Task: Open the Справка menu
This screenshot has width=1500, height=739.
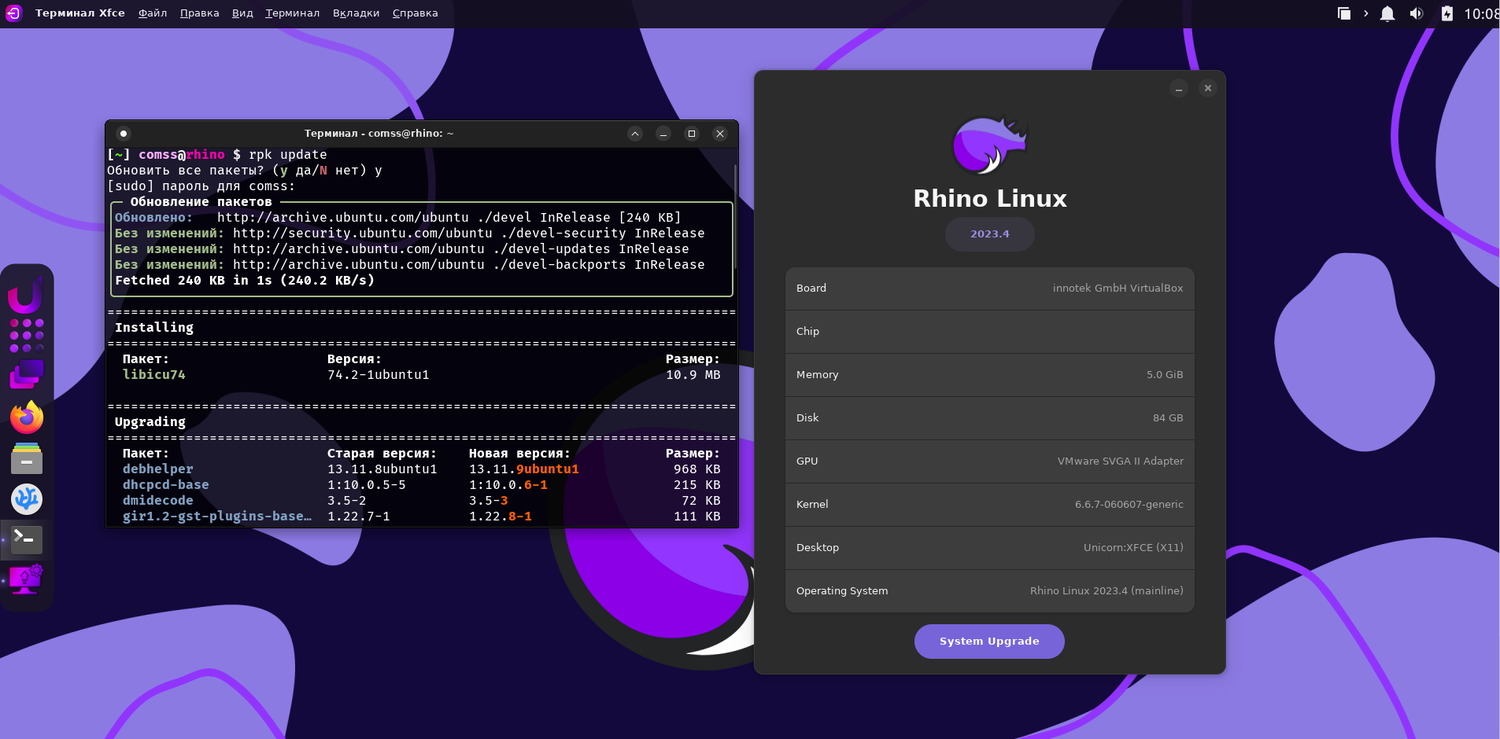Action: click(415, 13)
